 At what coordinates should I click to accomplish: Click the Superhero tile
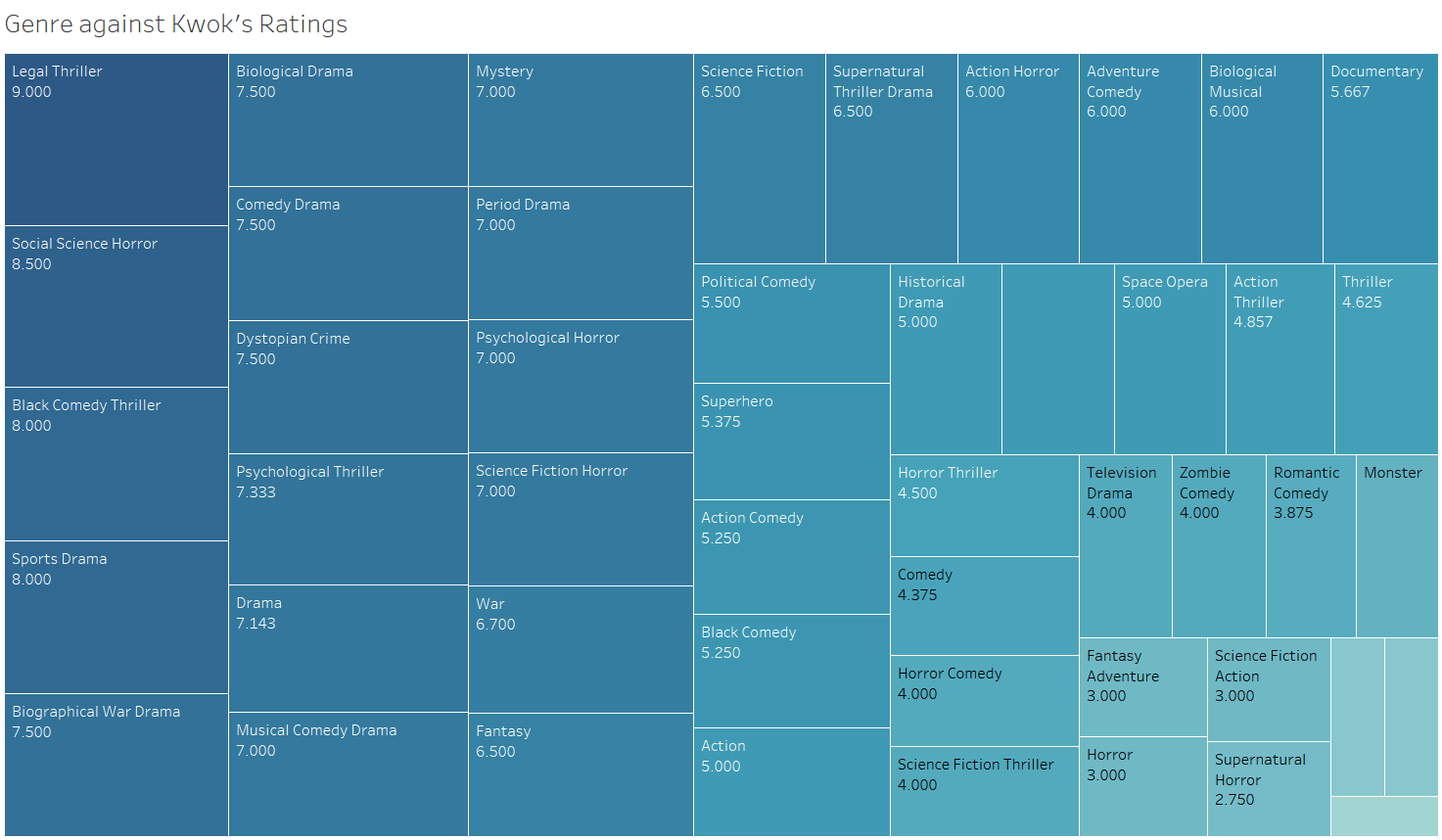pyautogui.click(x=791, y=441)
